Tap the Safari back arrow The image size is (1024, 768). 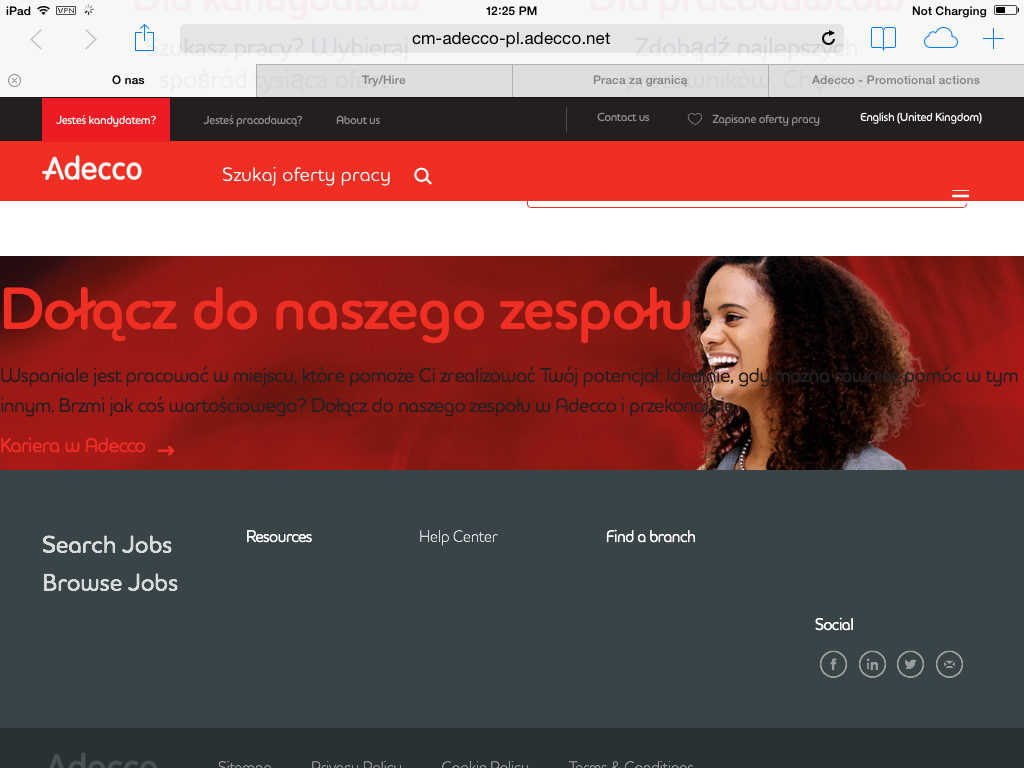[x=37, y=39]
